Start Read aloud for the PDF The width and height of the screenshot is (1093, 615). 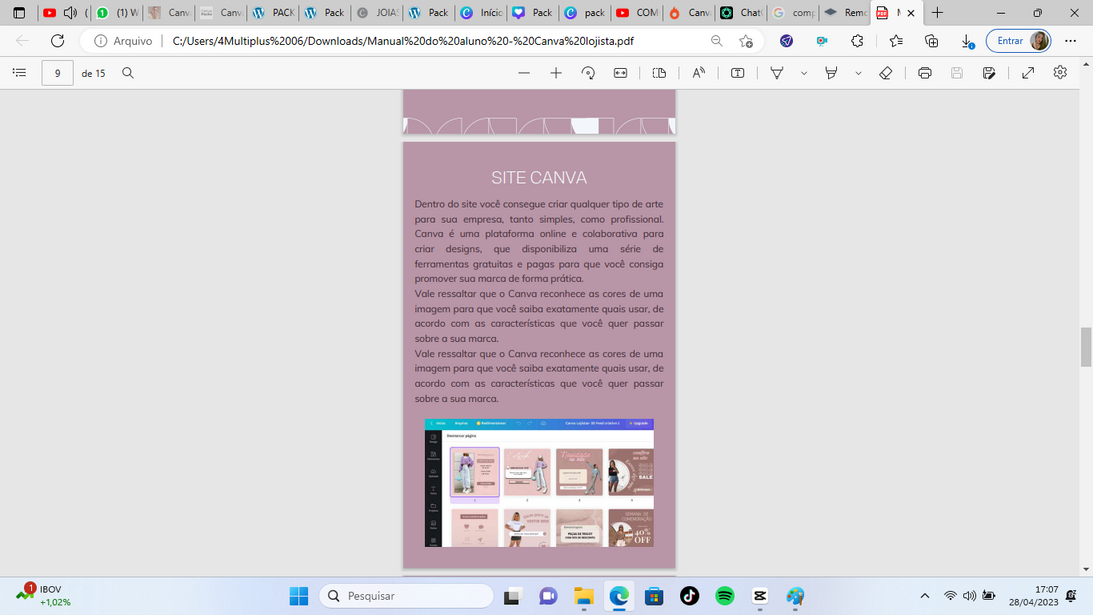click(x=698, y=73)
